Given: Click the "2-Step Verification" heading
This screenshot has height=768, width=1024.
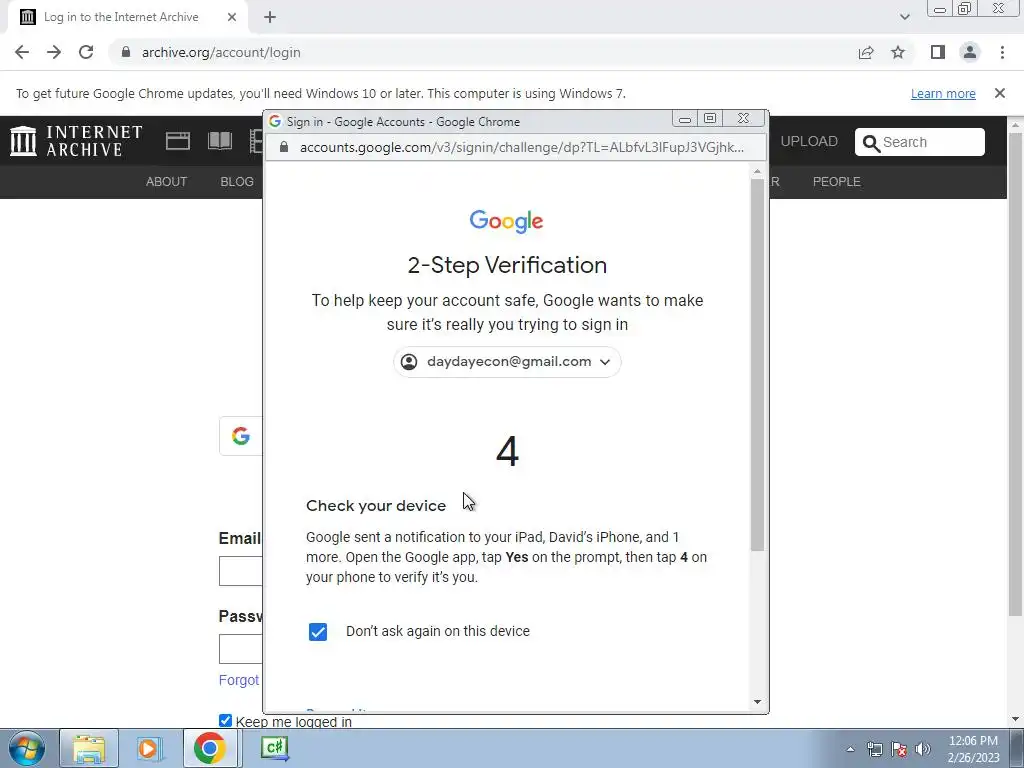Looking at the screenshot, I should tap(507, 265).
